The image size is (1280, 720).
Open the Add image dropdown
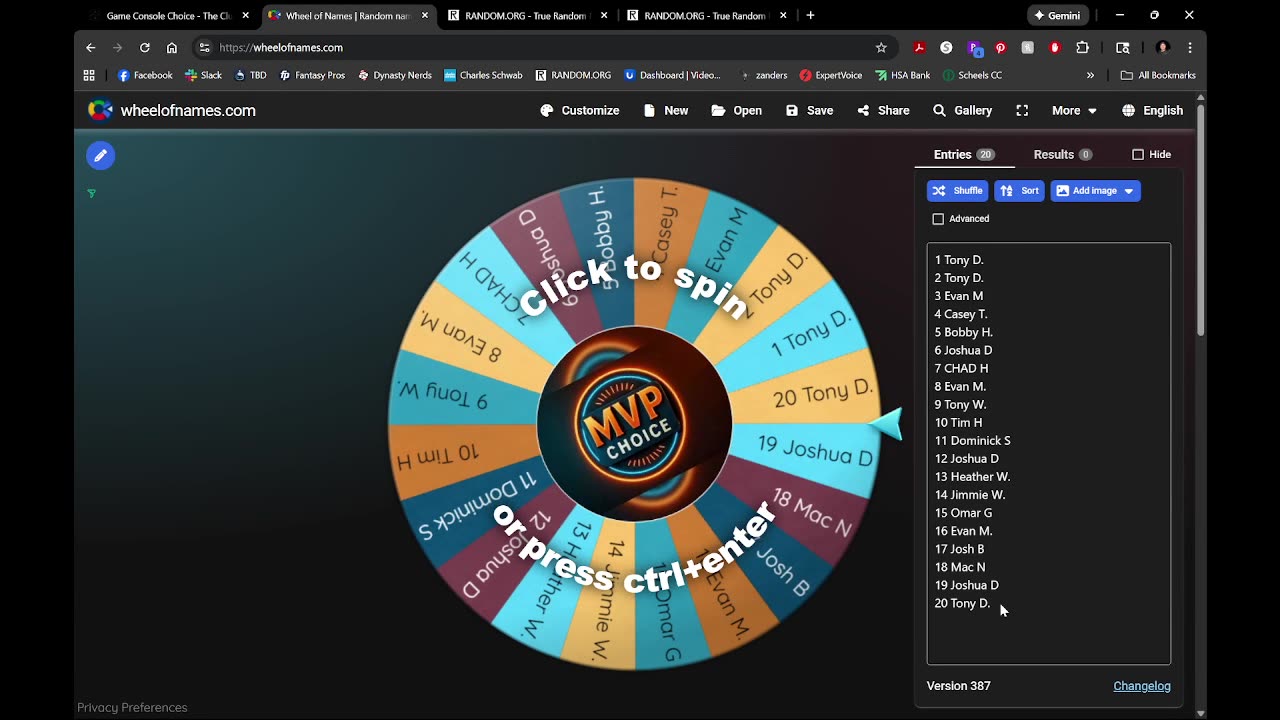pyautogui.click(x=1095, y=190)
